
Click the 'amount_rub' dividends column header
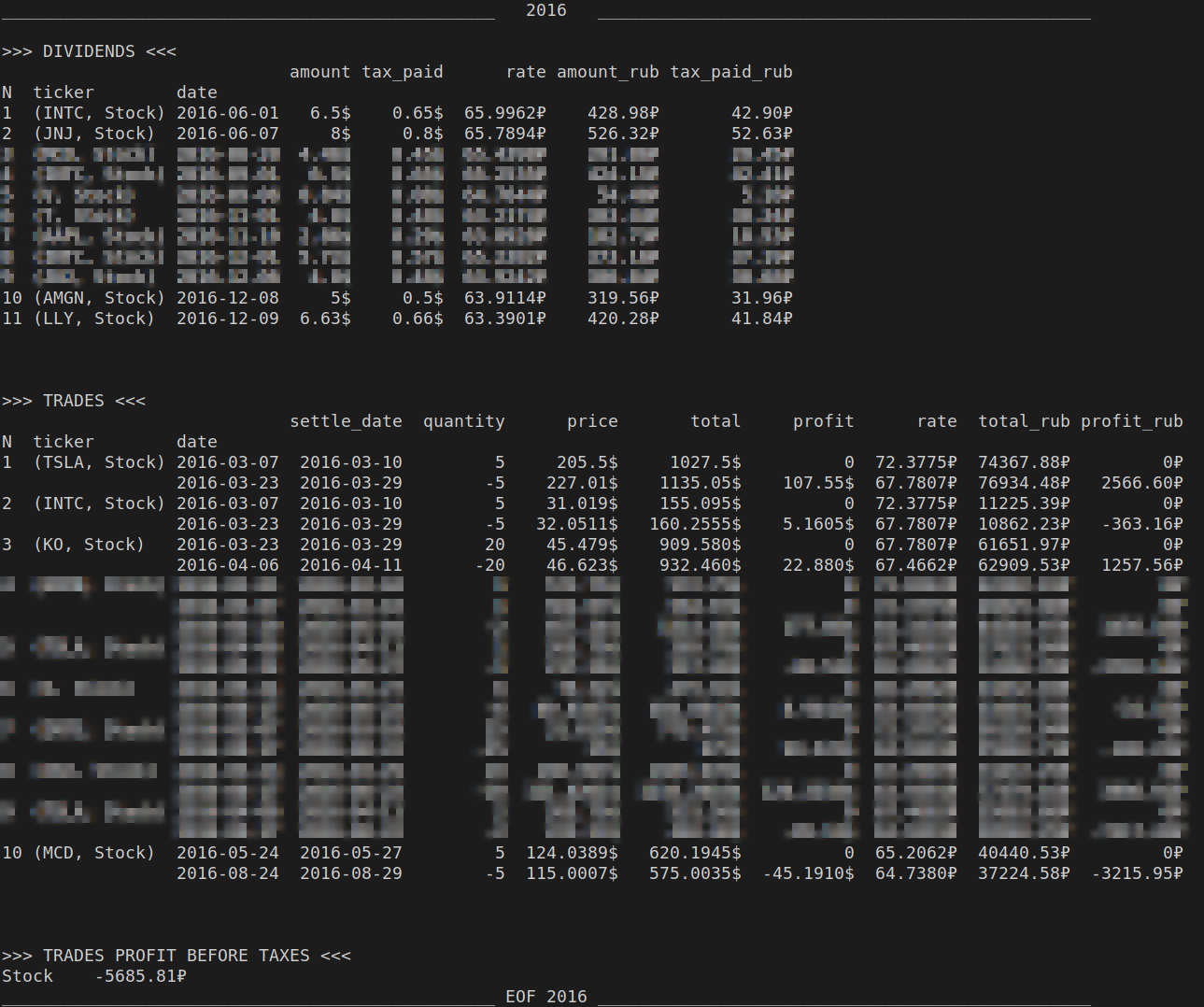[x=608, y=72]
